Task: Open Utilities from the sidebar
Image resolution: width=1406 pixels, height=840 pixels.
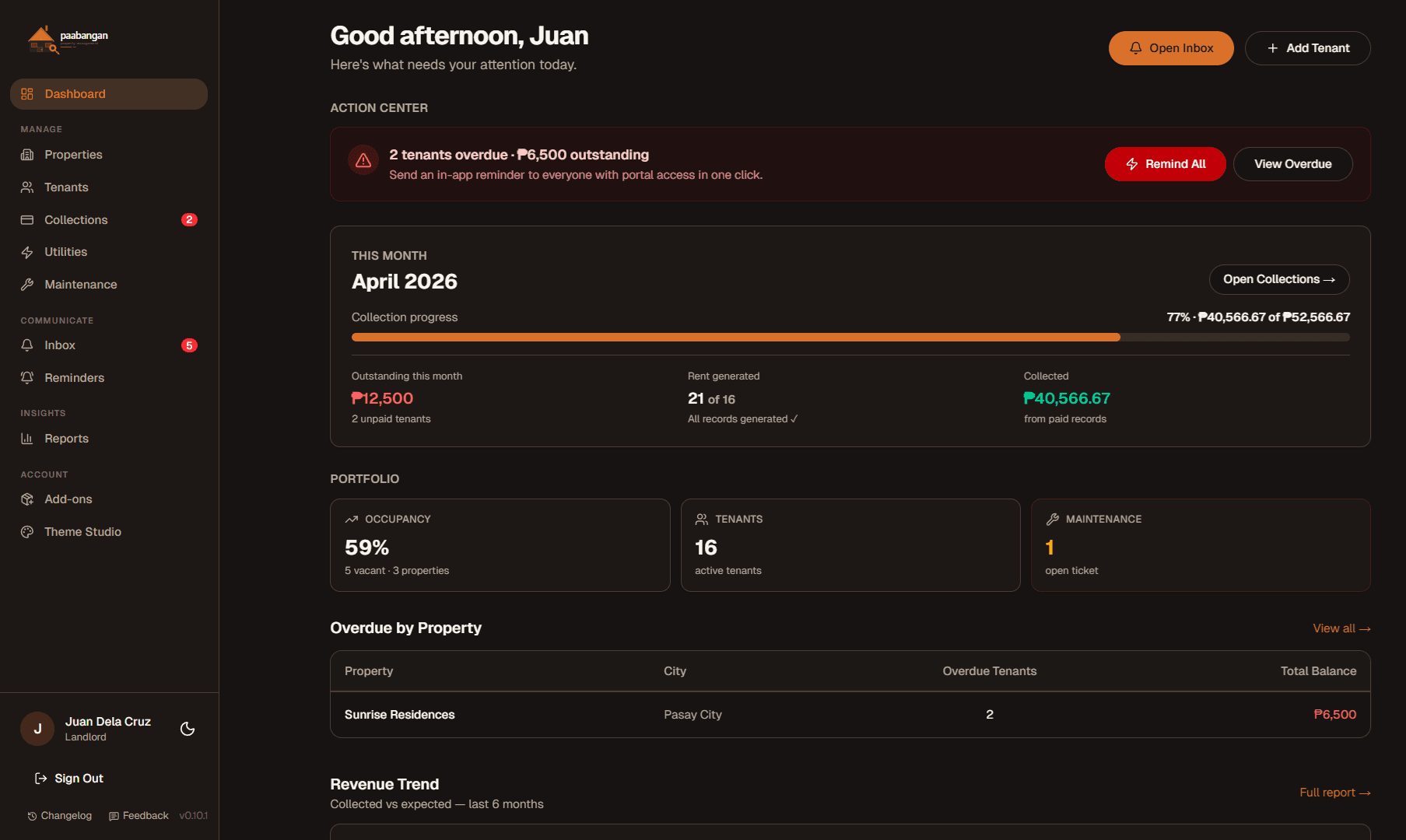Action: (109, 252)
